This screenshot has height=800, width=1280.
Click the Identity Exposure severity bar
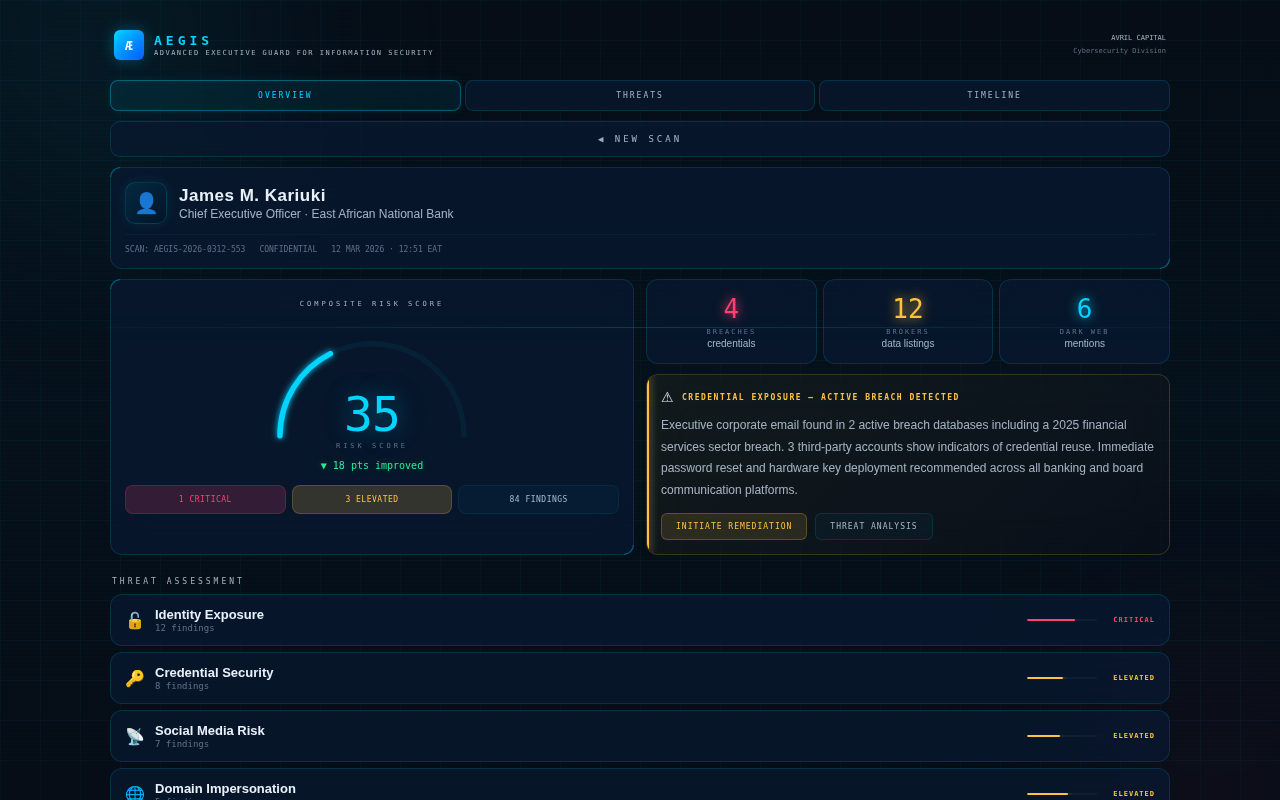(x=1061, y=620)
